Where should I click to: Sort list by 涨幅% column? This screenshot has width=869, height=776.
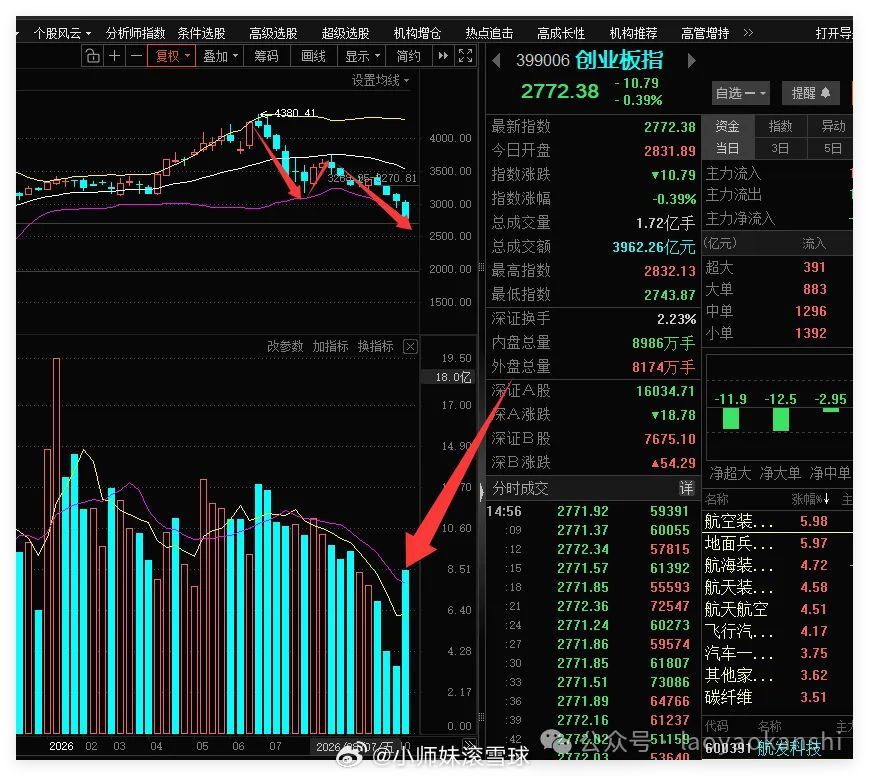pos(810,499)
